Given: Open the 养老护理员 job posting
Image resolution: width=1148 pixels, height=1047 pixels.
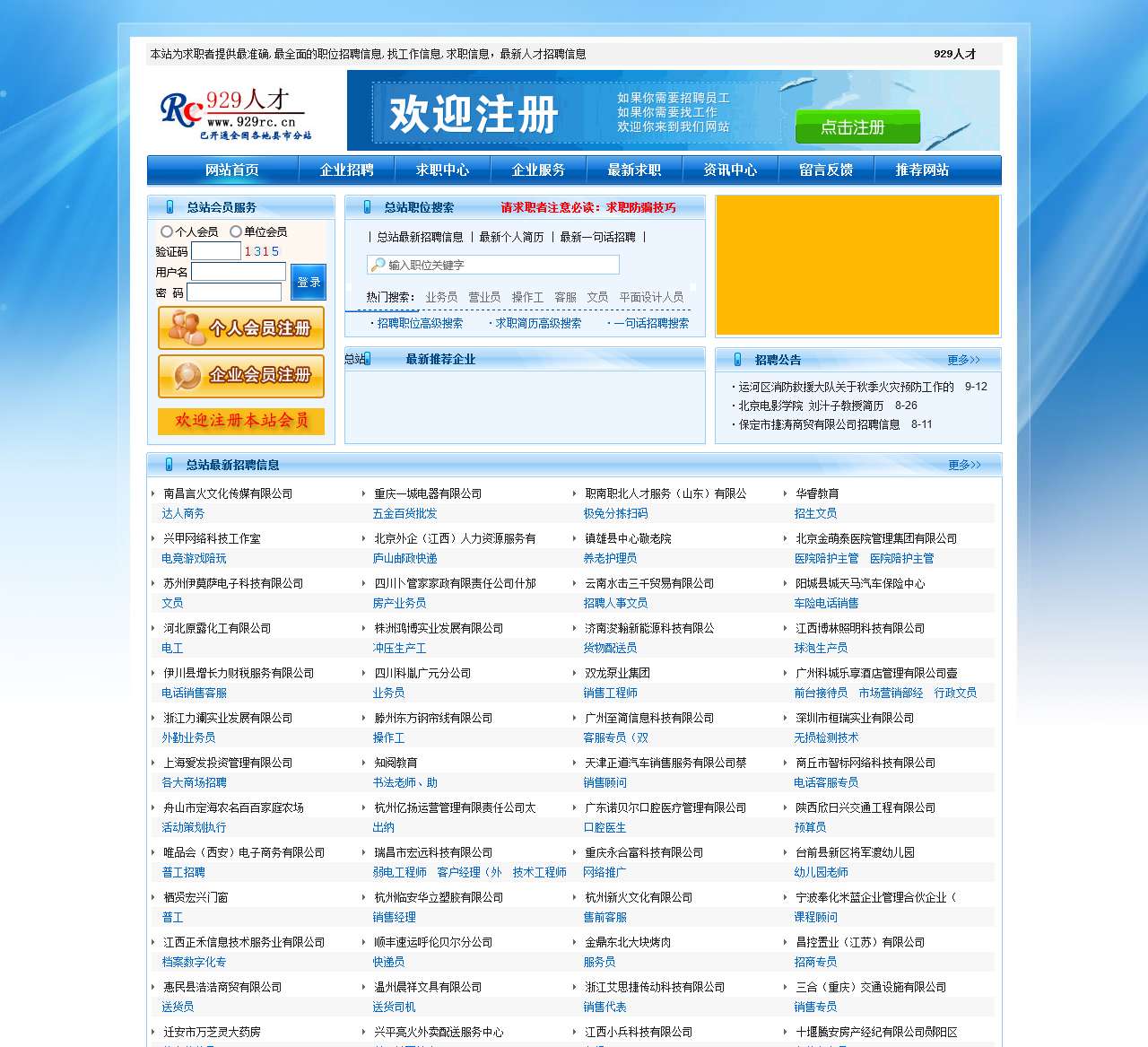Looking at the screenshot, I should (x=610, y=558).
